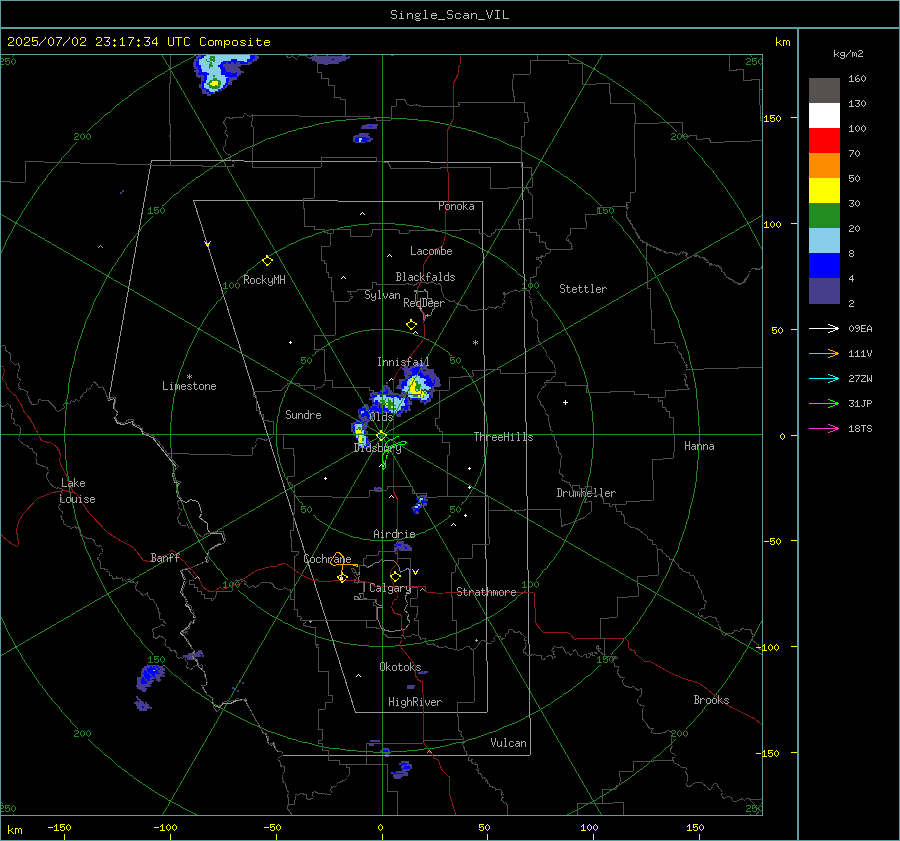Image resolution: width=900 pixels, height=841 pixels.
Task: Click the Limestone label
Action: click(x=189, y=386)
